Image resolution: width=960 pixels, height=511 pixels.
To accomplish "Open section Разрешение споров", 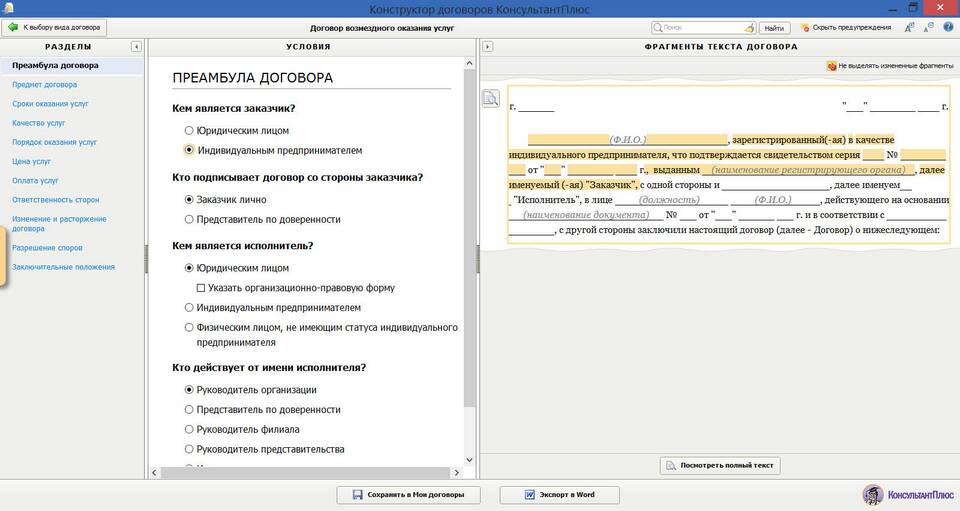I will tap(47, 248).
